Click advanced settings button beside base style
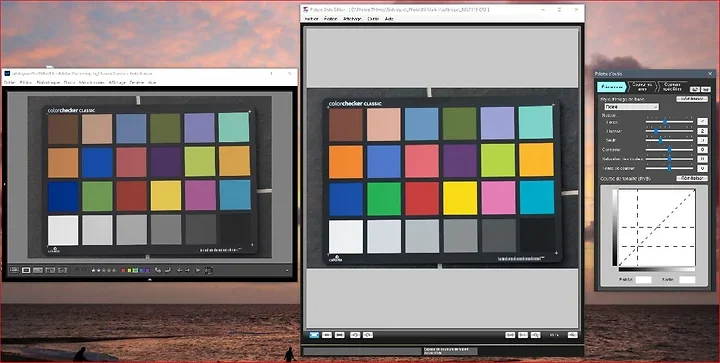 (x=692, y=99)
